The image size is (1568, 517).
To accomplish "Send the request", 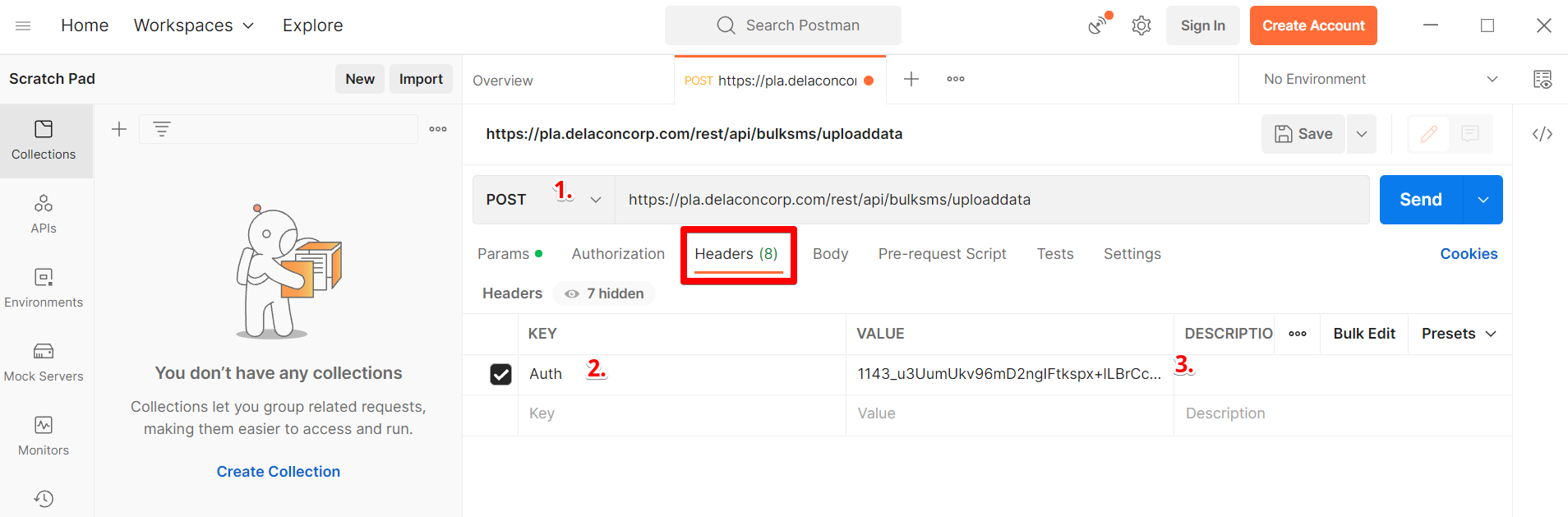I will (x=1421, y=200).
